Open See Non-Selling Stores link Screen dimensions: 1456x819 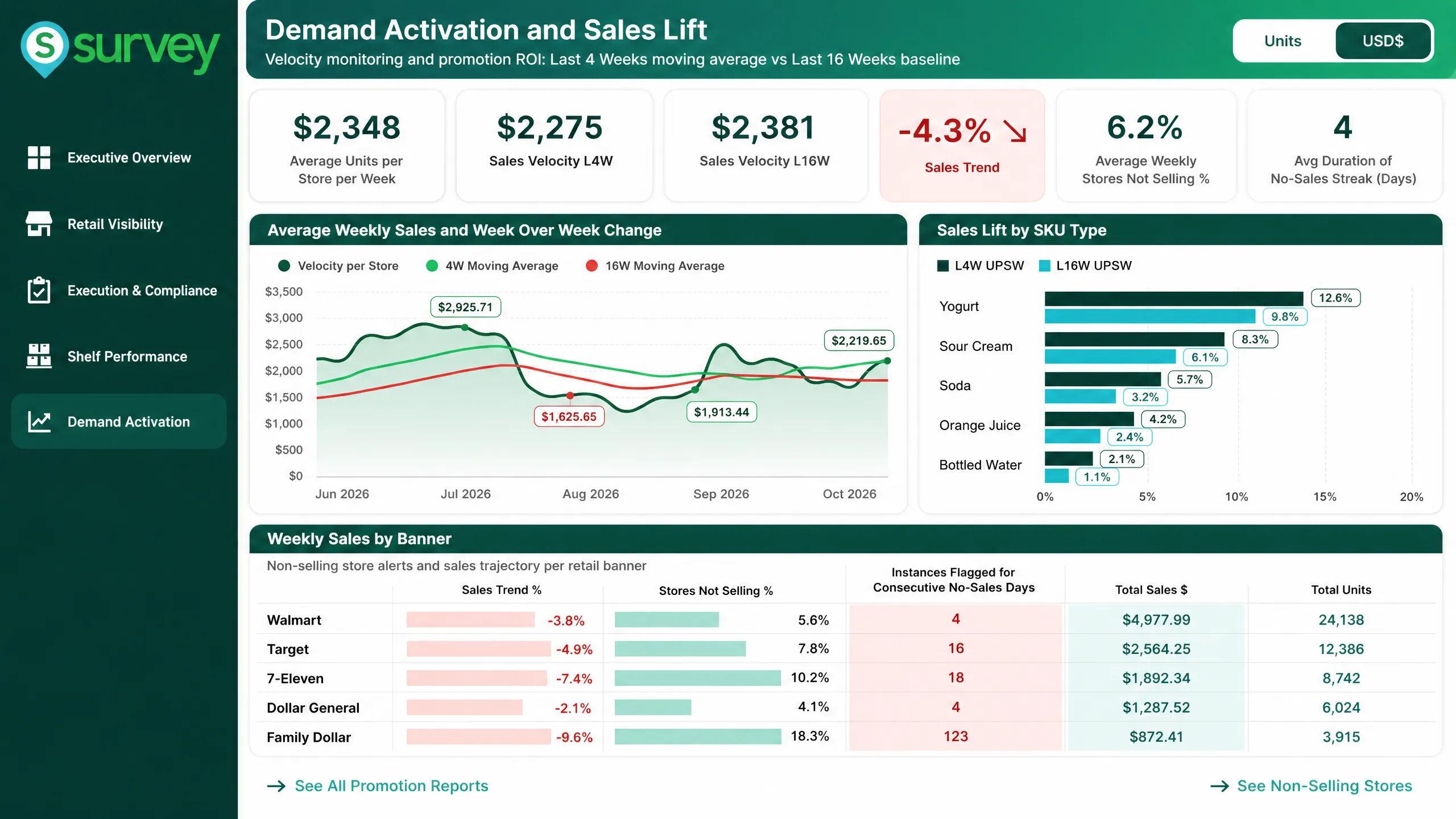[1325, 786]
